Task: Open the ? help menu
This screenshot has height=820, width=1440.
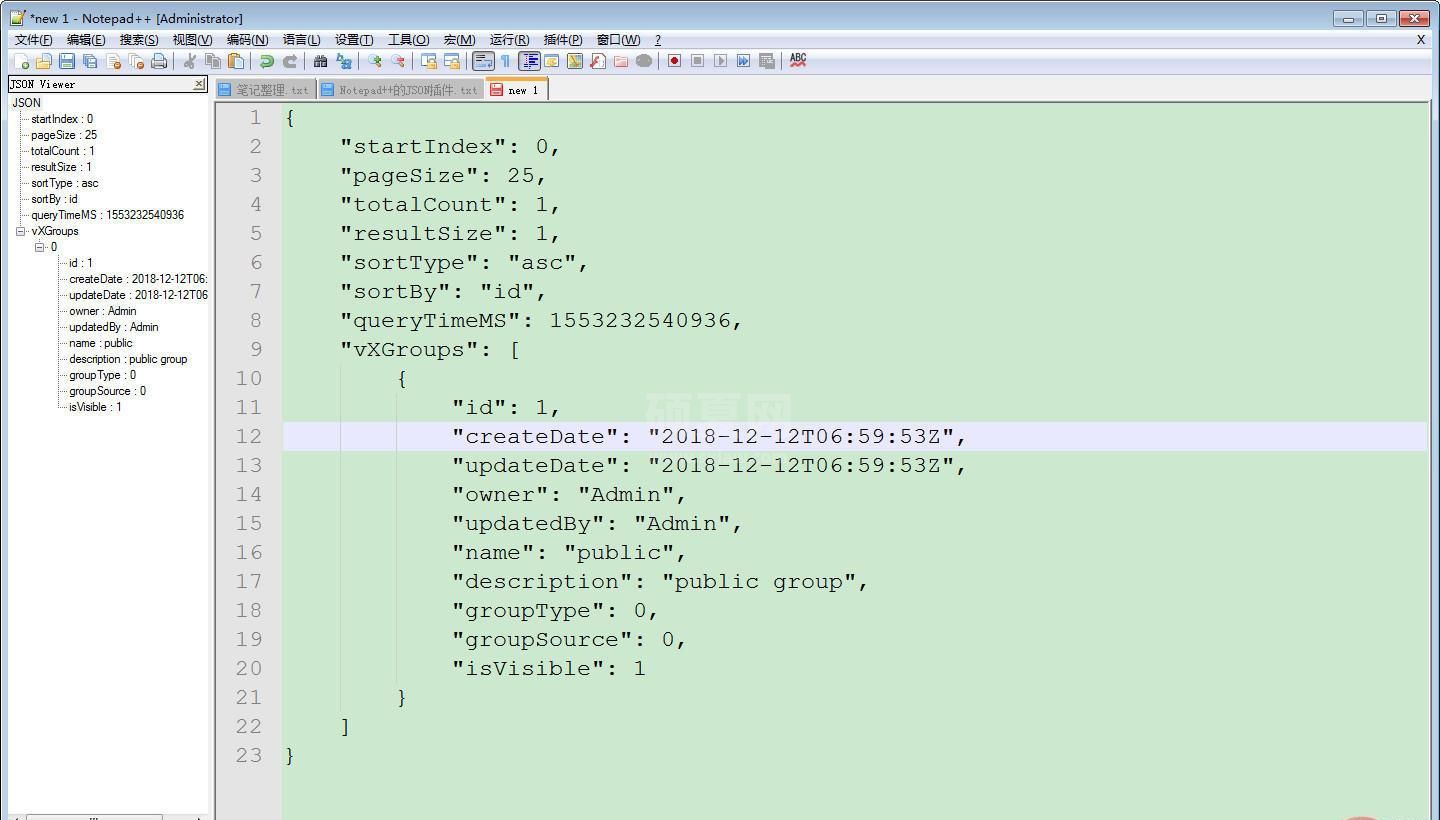Action: (657, 40)
